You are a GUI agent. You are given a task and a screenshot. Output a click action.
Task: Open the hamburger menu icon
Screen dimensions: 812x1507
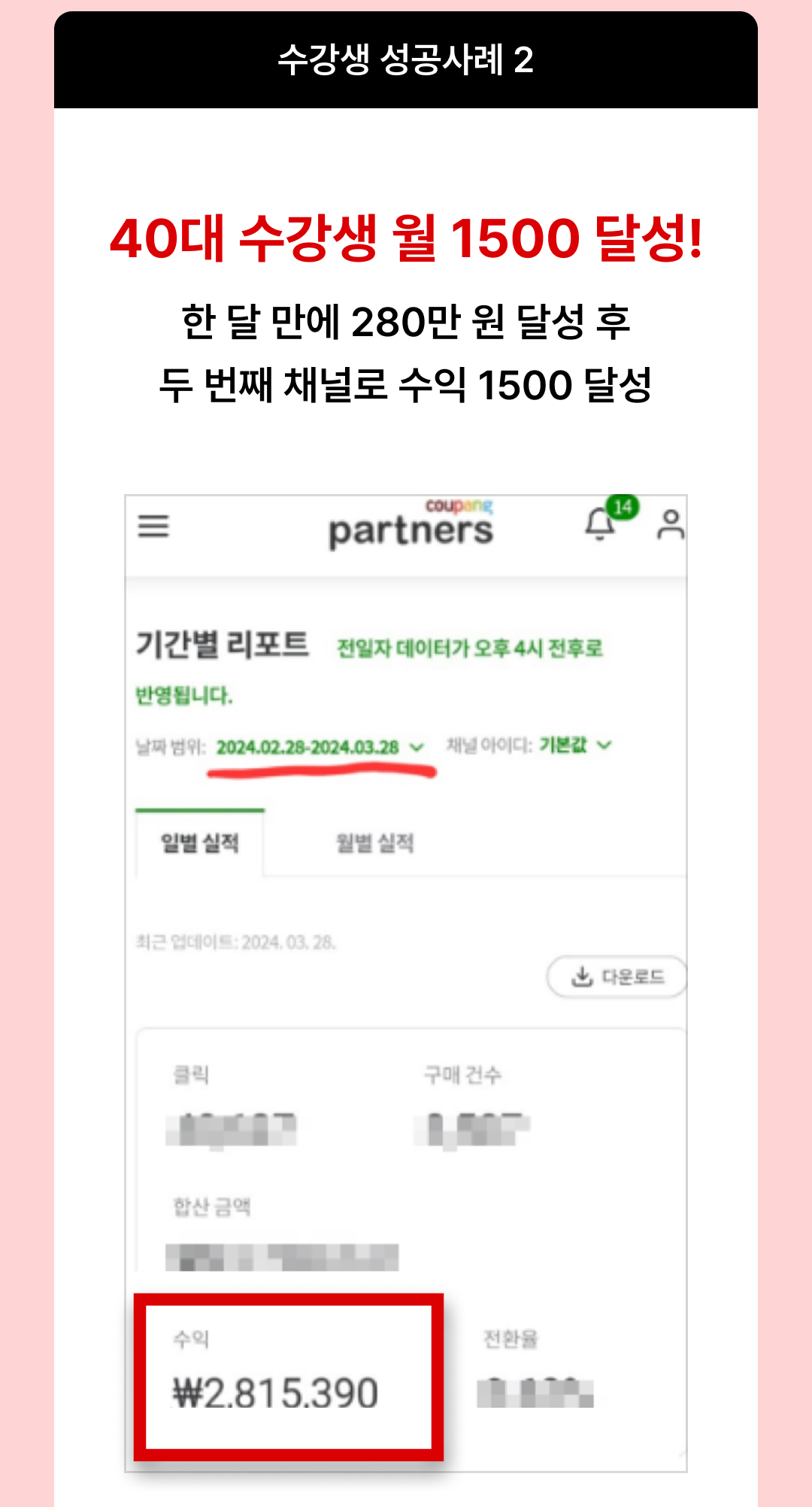click(x=153, y=526)
